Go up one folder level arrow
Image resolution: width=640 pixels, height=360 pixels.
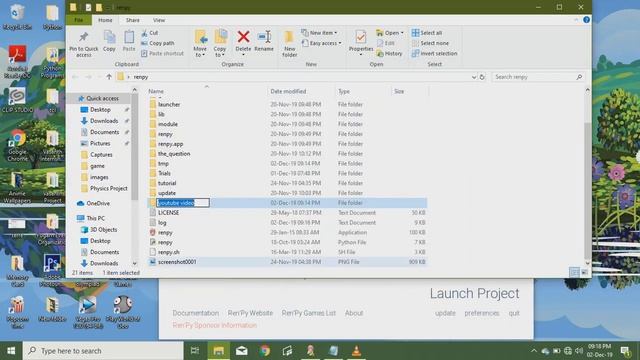tap(109, 77)
